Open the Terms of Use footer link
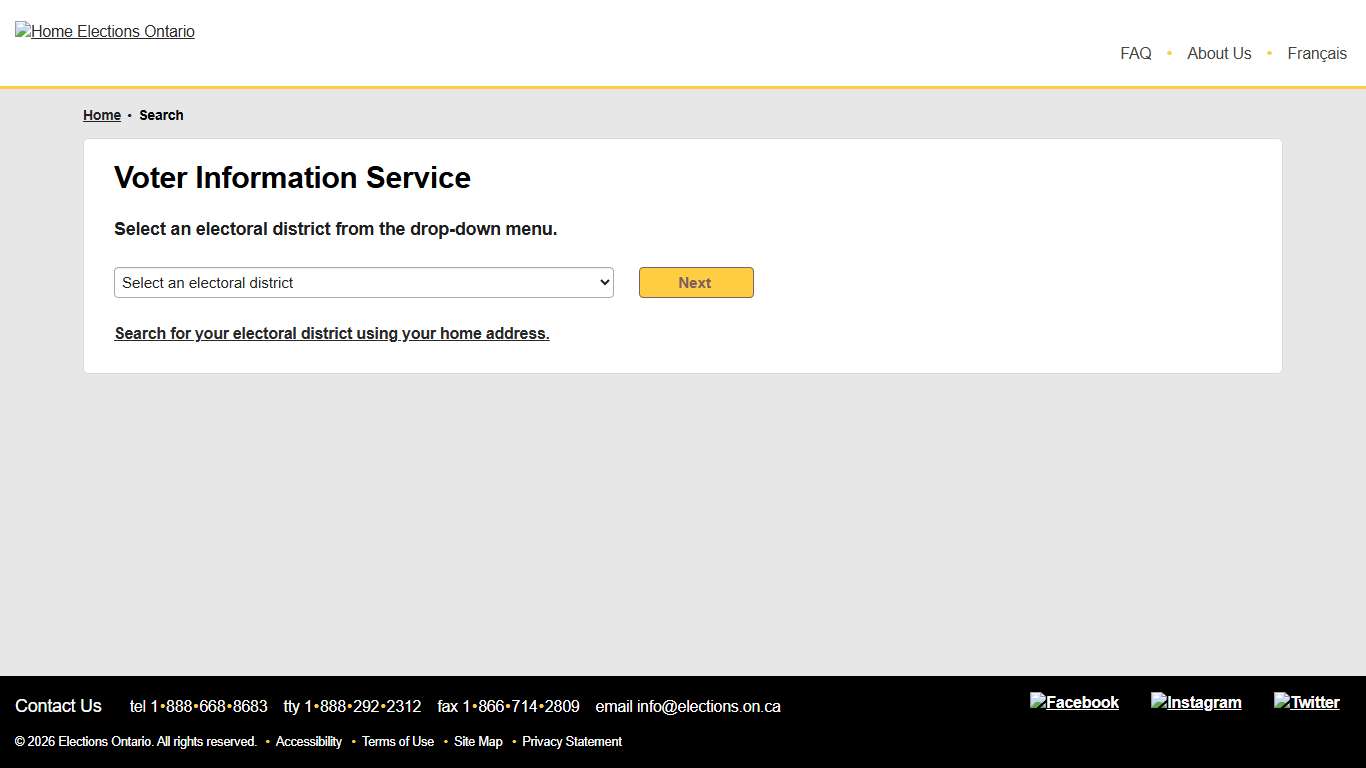The width and height of the screenshot is (1366, 768). (398, 742)
